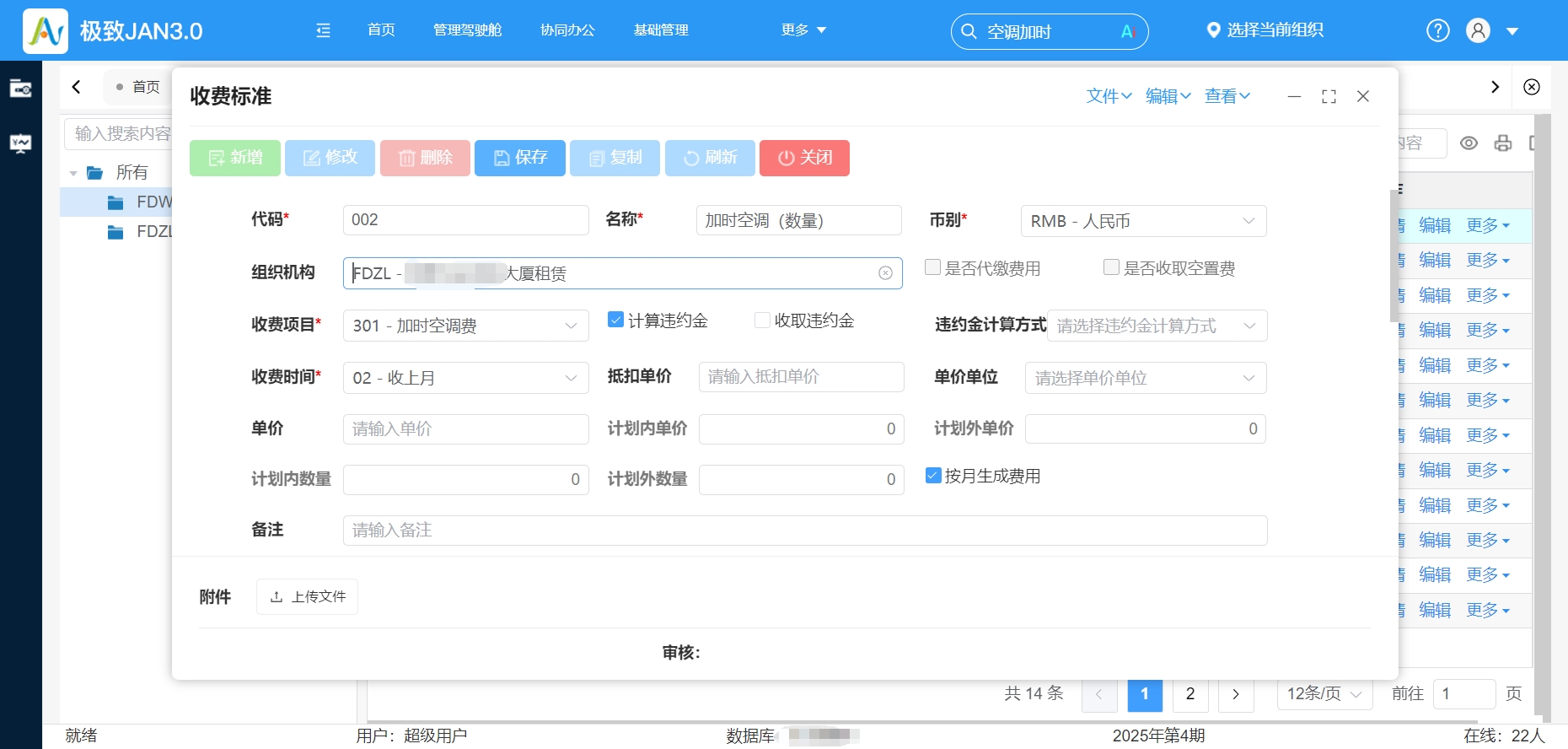Click the 修改 button
The image size is (1568, 749).
pyautogui.click(x=330, y=158)
